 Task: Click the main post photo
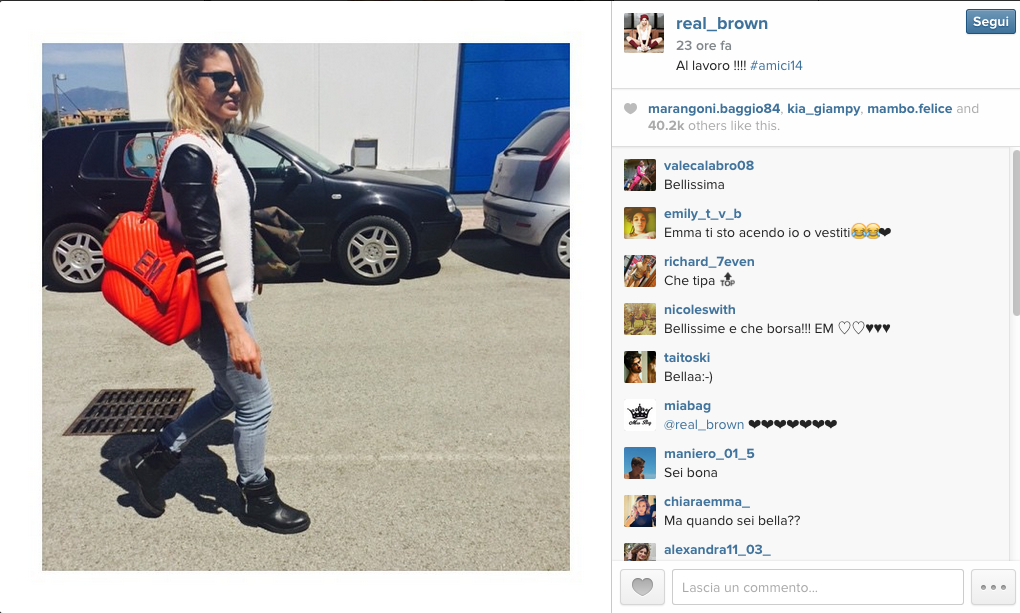[306, 307]
